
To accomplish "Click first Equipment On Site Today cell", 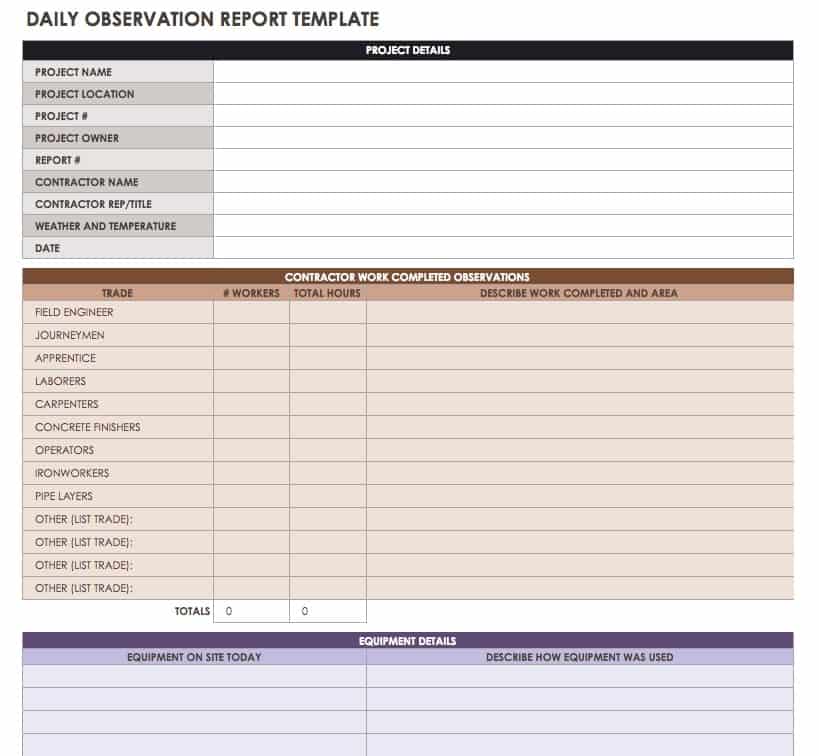I will (194, 676).
